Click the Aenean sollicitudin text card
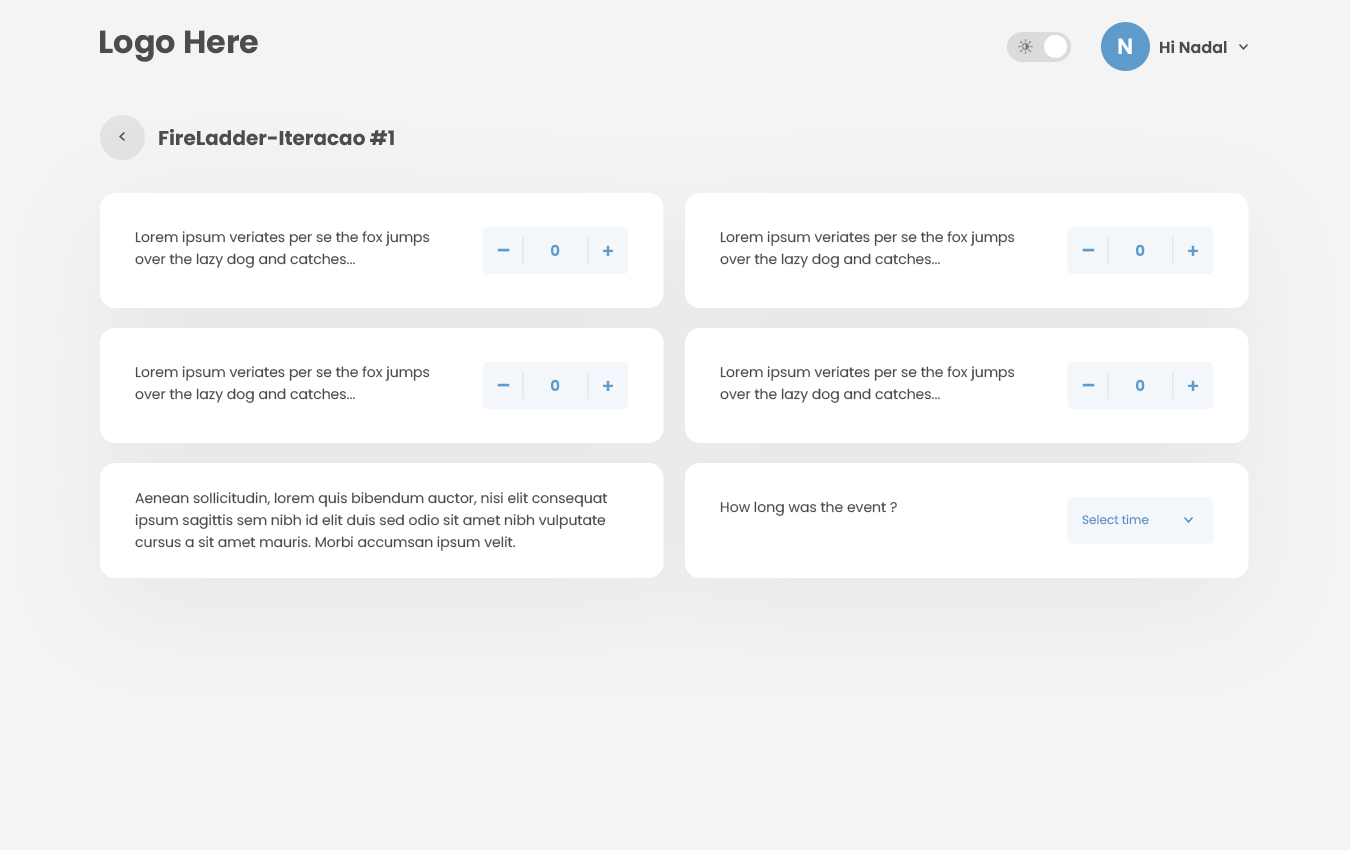 pos(381,520)
